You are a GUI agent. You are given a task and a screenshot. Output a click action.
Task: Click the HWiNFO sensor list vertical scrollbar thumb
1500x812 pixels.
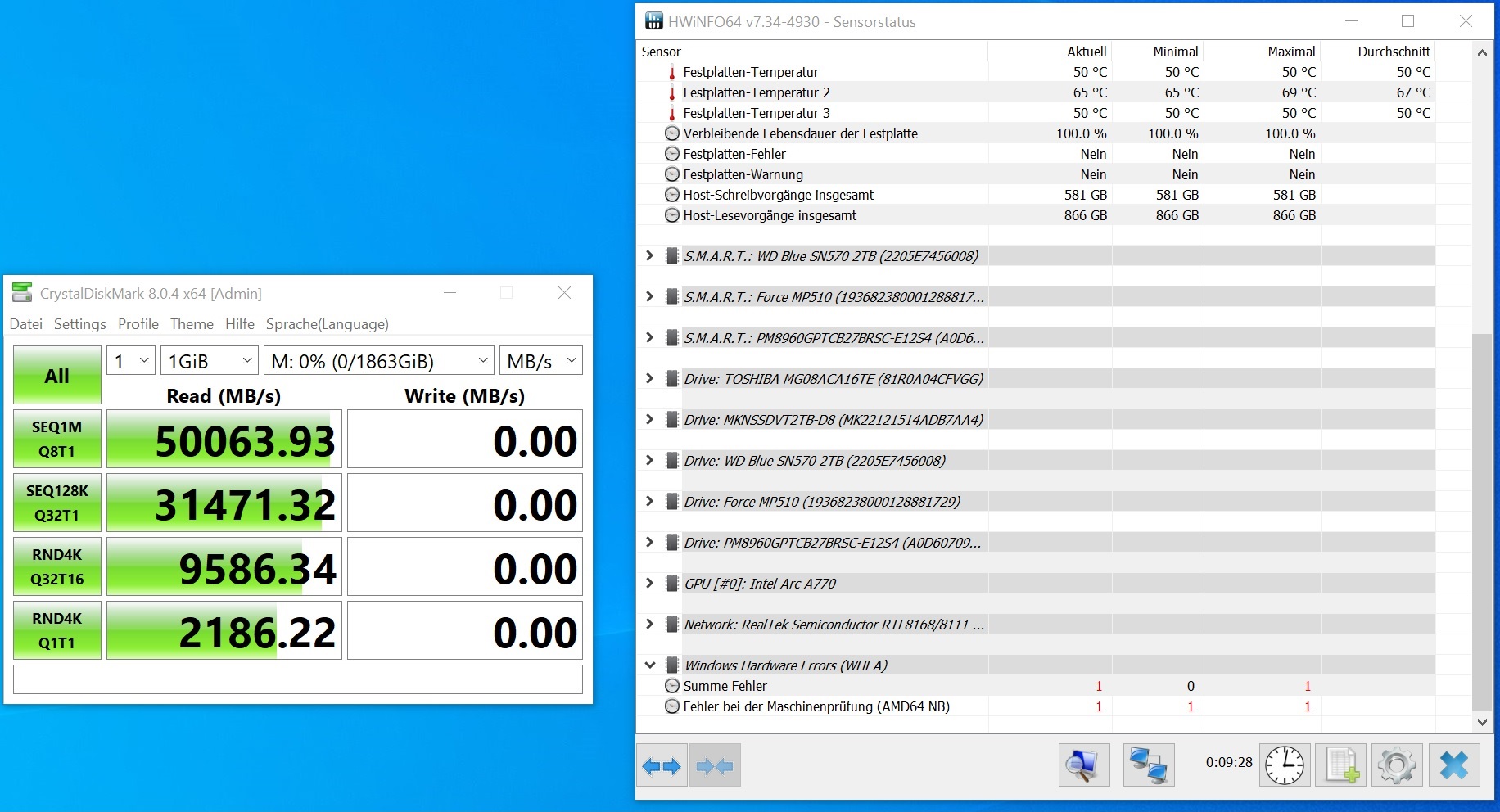[1481, 522]
